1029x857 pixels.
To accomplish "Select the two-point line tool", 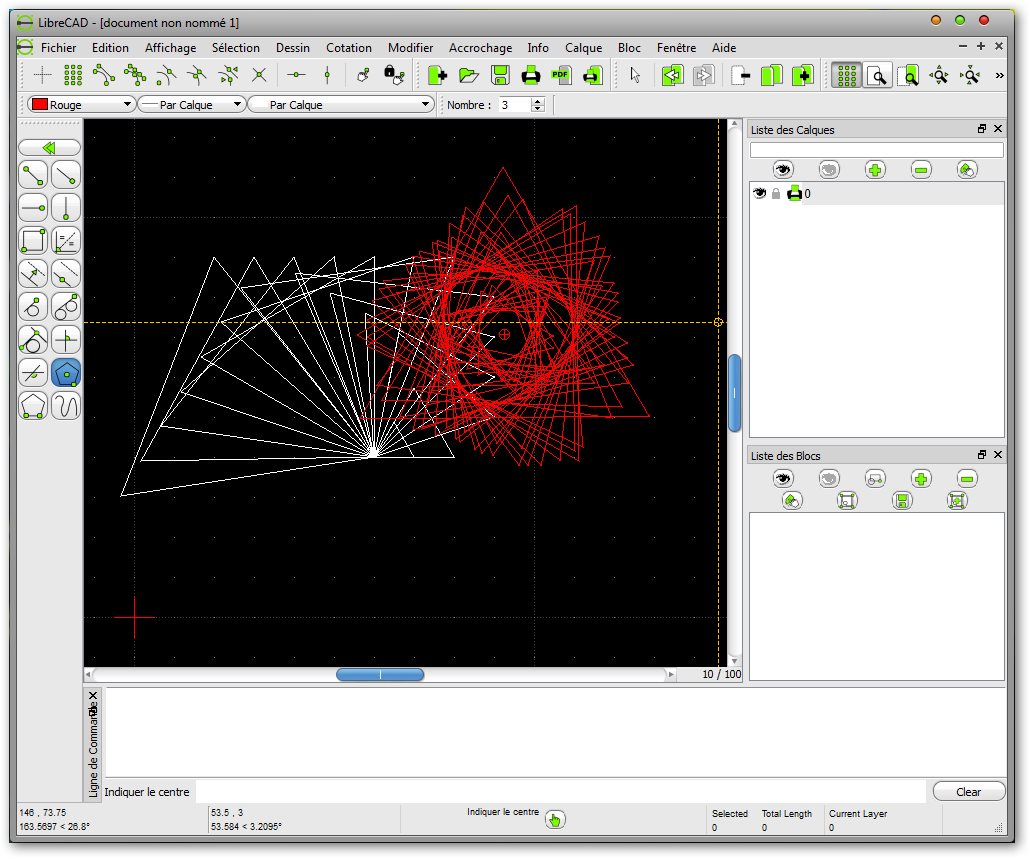I will (x=34, y=176).
